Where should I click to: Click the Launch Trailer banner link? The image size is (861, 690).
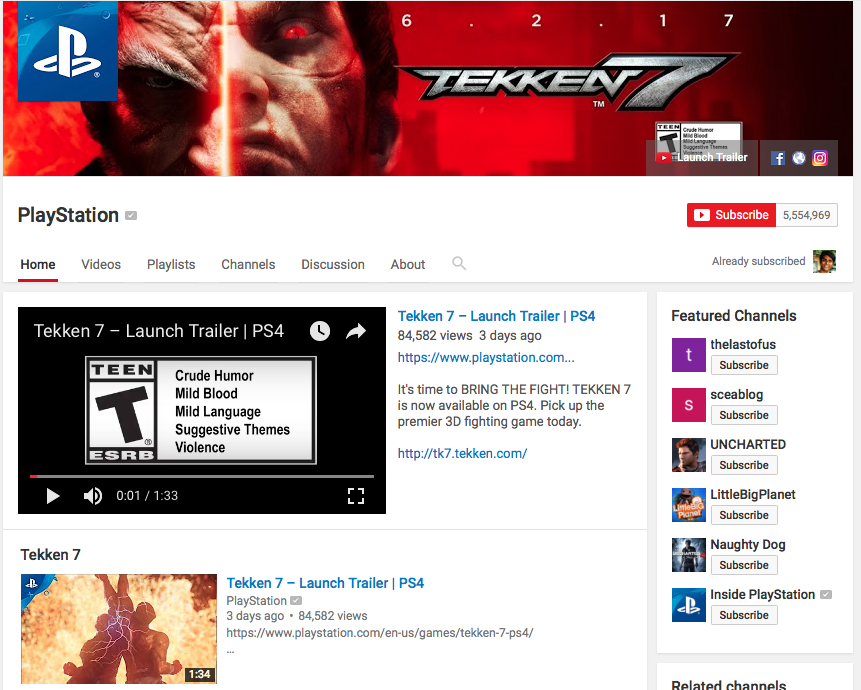(x=702, y=158)
